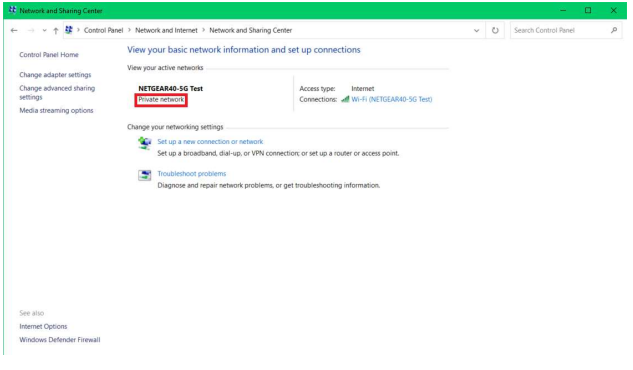Click the Network and Sharing Center title icon
The width and height of the screenshot is (633, 370).
(13, 10)
